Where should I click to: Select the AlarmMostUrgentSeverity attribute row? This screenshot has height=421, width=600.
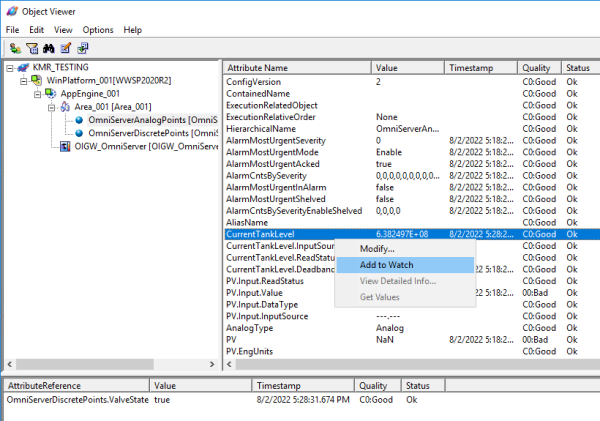click(x=412, y=140)
